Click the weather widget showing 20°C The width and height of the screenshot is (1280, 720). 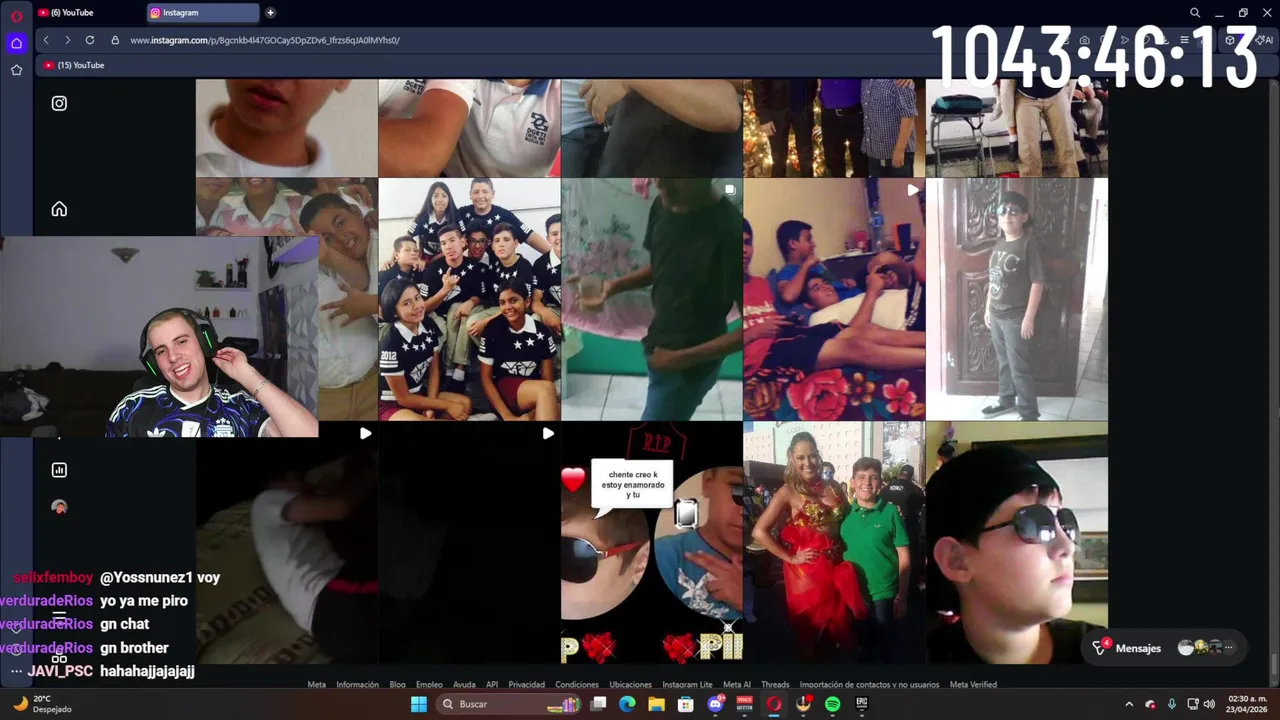click(x=40, y=704)
